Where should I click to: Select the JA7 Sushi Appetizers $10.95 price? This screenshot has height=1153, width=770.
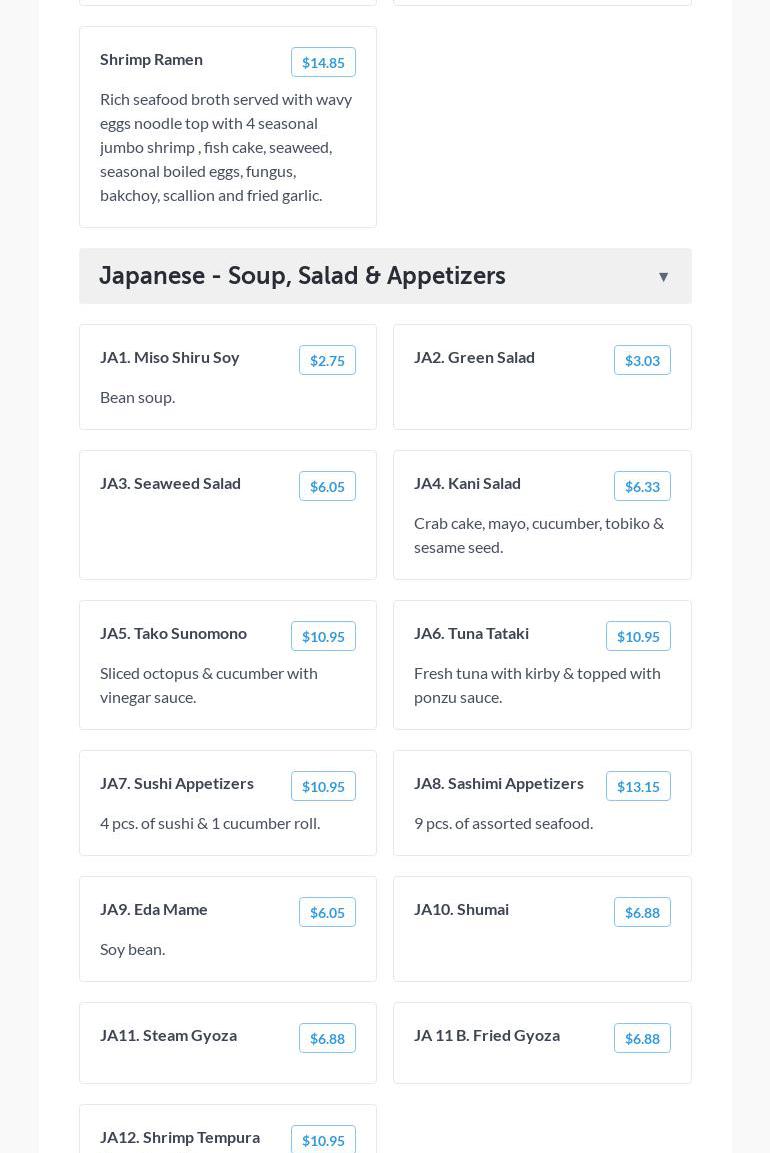coord(323,786)
